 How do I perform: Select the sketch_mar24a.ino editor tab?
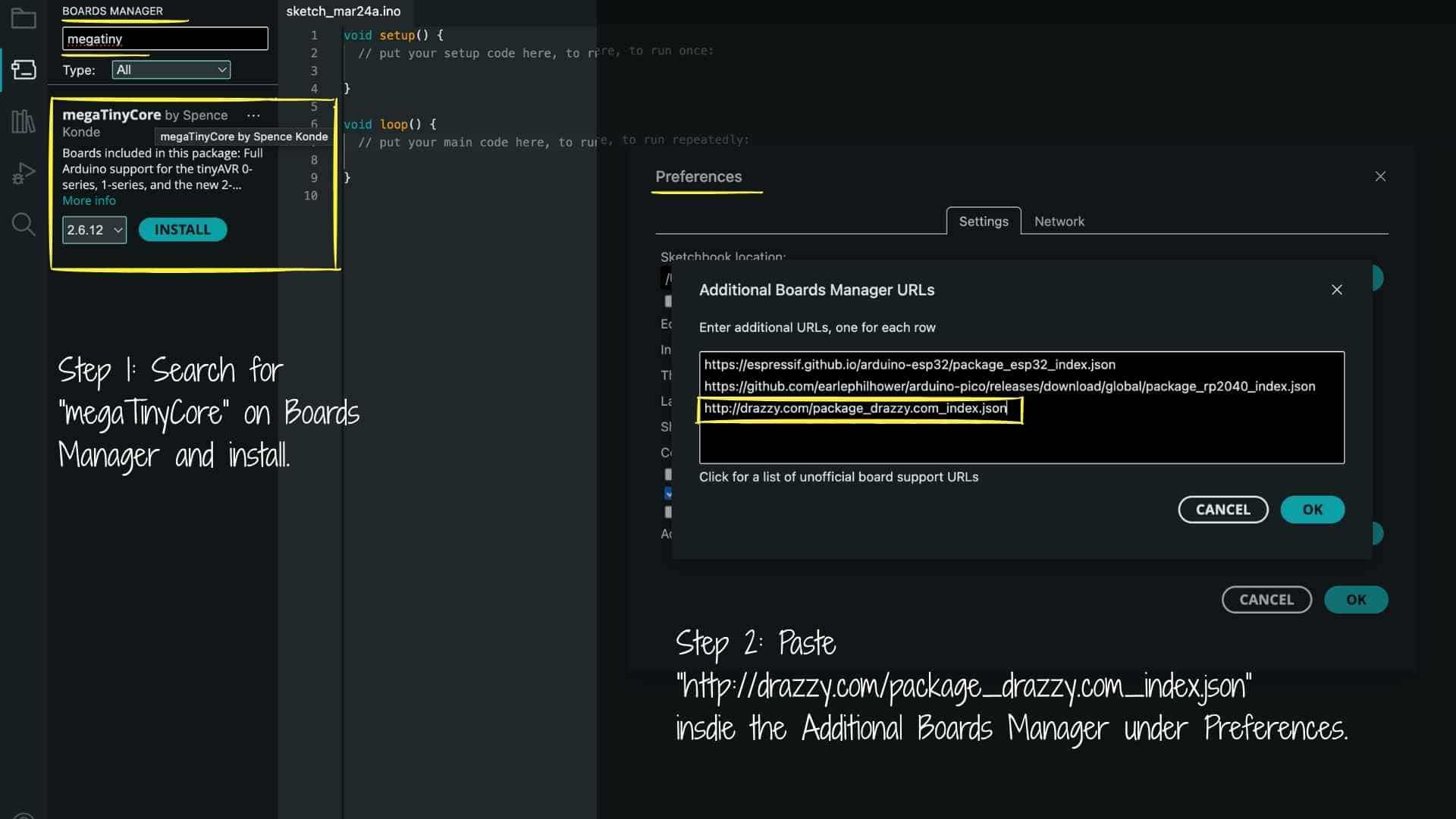343,11
